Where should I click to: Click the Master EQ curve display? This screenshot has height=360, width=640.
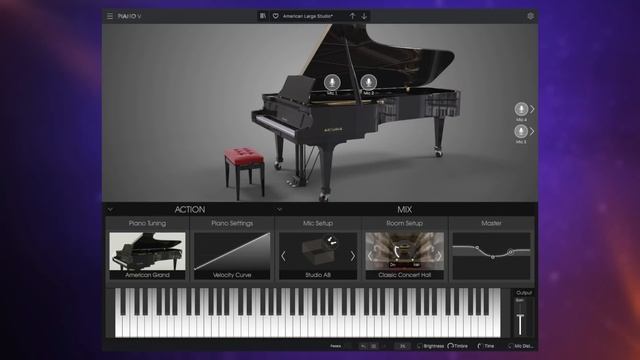491,256
